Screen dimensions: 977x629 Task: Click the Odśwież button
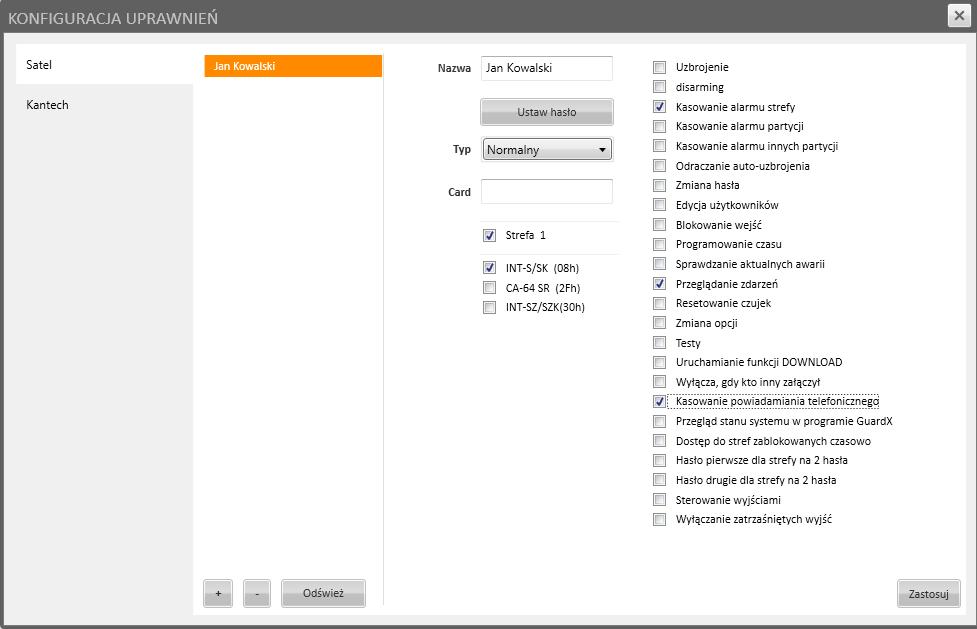[323, 593]
